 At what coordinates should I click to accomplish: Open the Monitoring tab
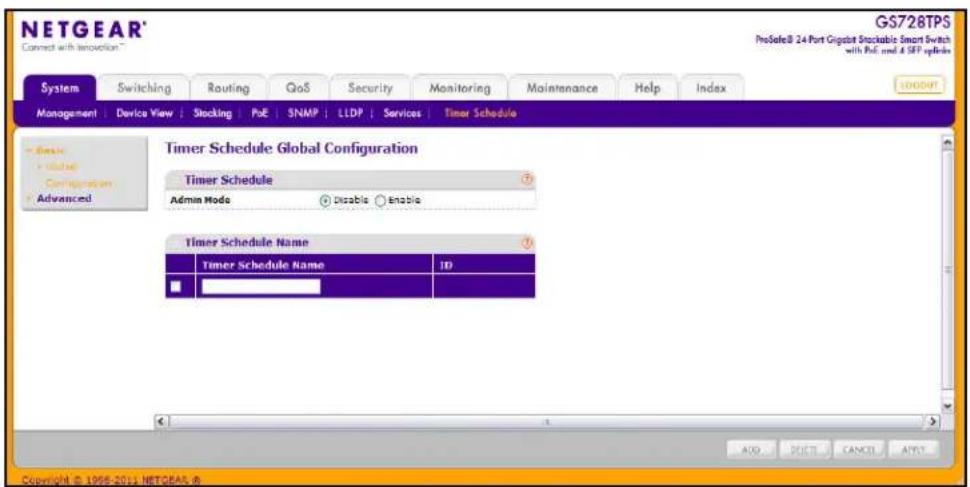pyautogui.click(x=460, y=88)
